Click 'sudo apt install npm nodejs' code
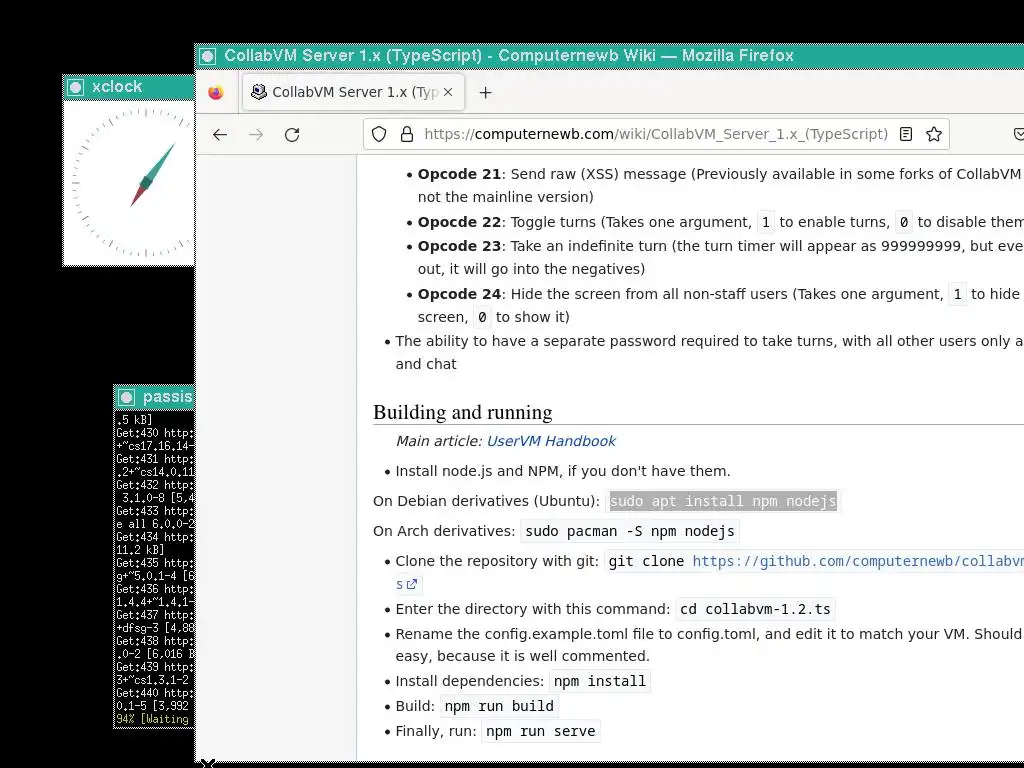This screenshot has height=768, width=1024. click(x=723, y=501)
